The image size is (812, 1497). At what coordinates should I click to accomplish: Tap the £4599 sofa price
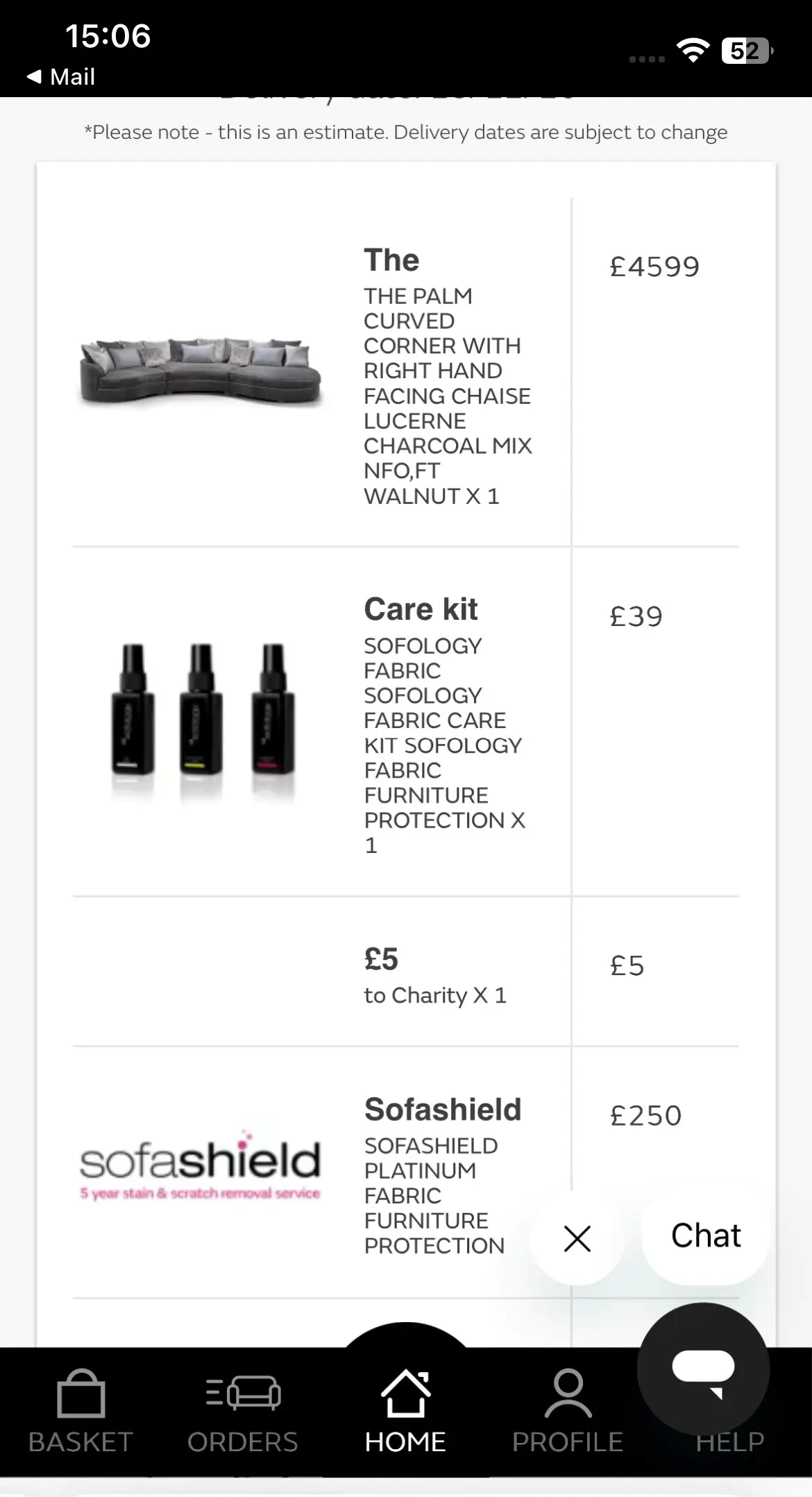tap(654, 267)
